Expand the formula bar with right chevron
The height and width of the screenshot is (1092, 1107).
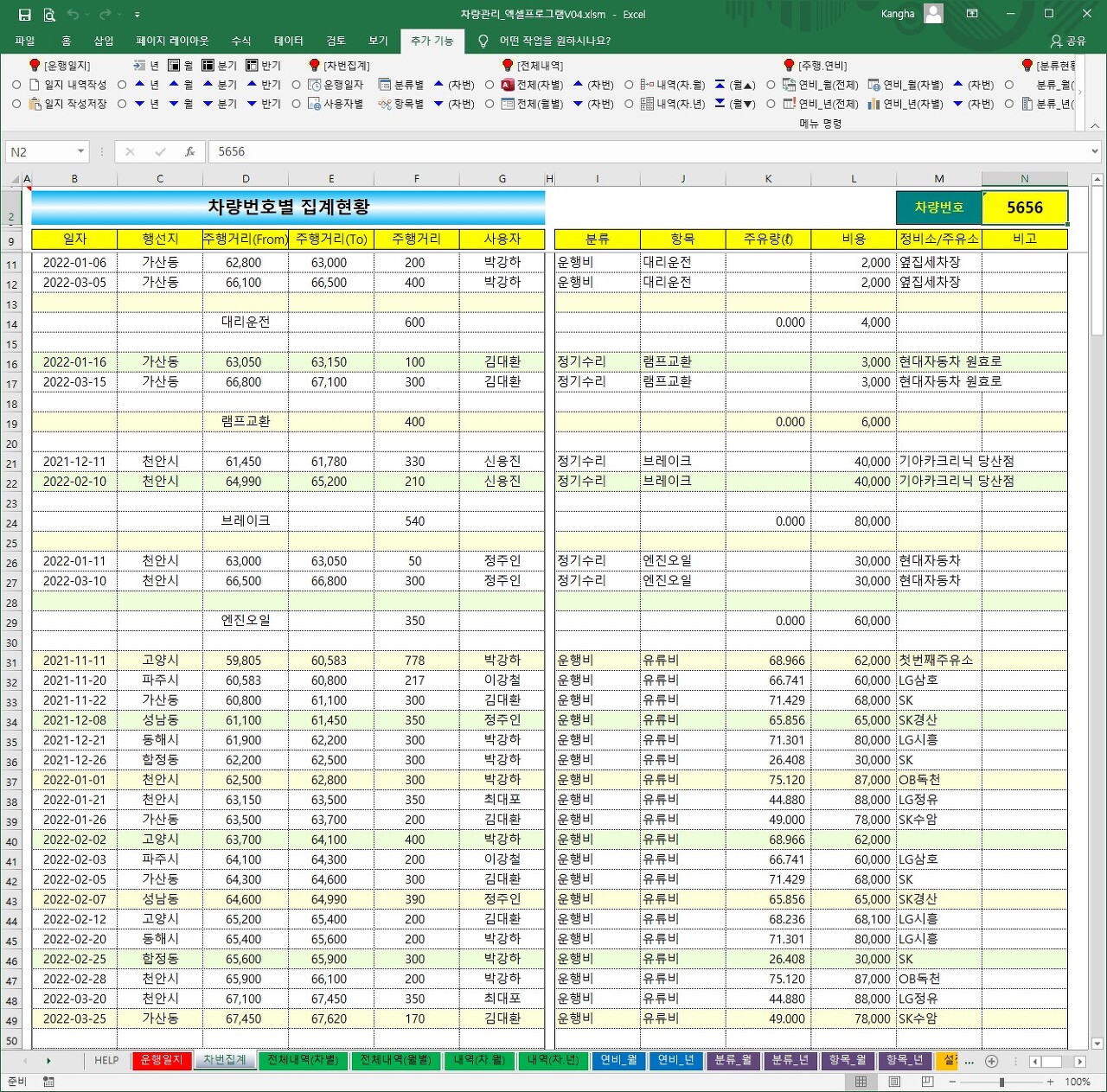pyautogui.click(x=1095, y=151)
